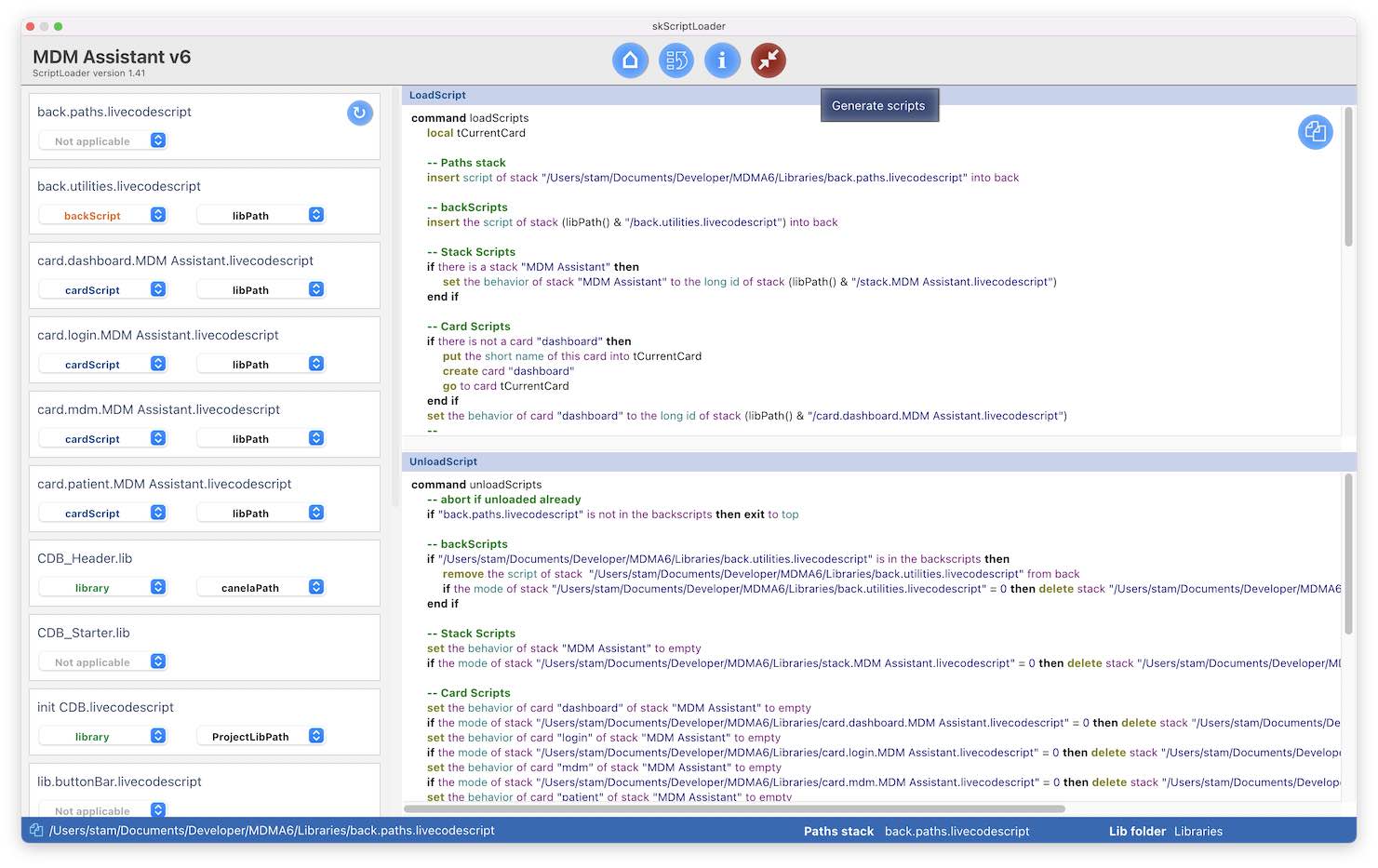The width and height of the screenshot is (1378, 868).
Task: Click the copy path icon in the status bar
Action: [x=36, y=831]
